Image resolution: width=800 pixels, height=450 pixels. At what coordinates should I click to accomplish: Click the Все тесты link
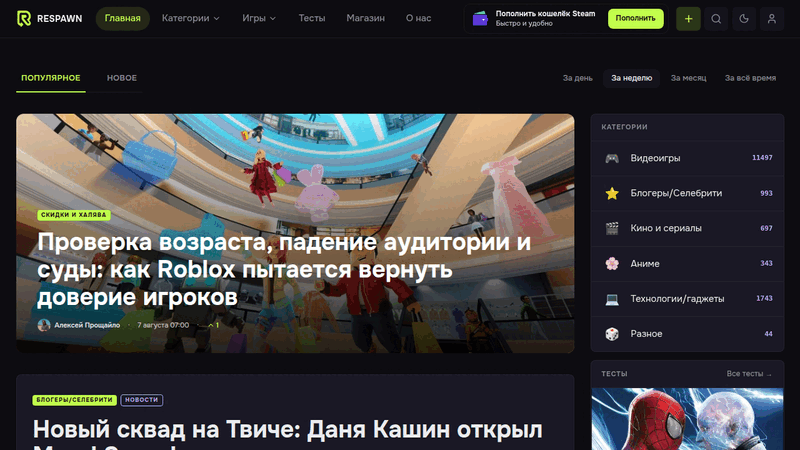point(748,374)
